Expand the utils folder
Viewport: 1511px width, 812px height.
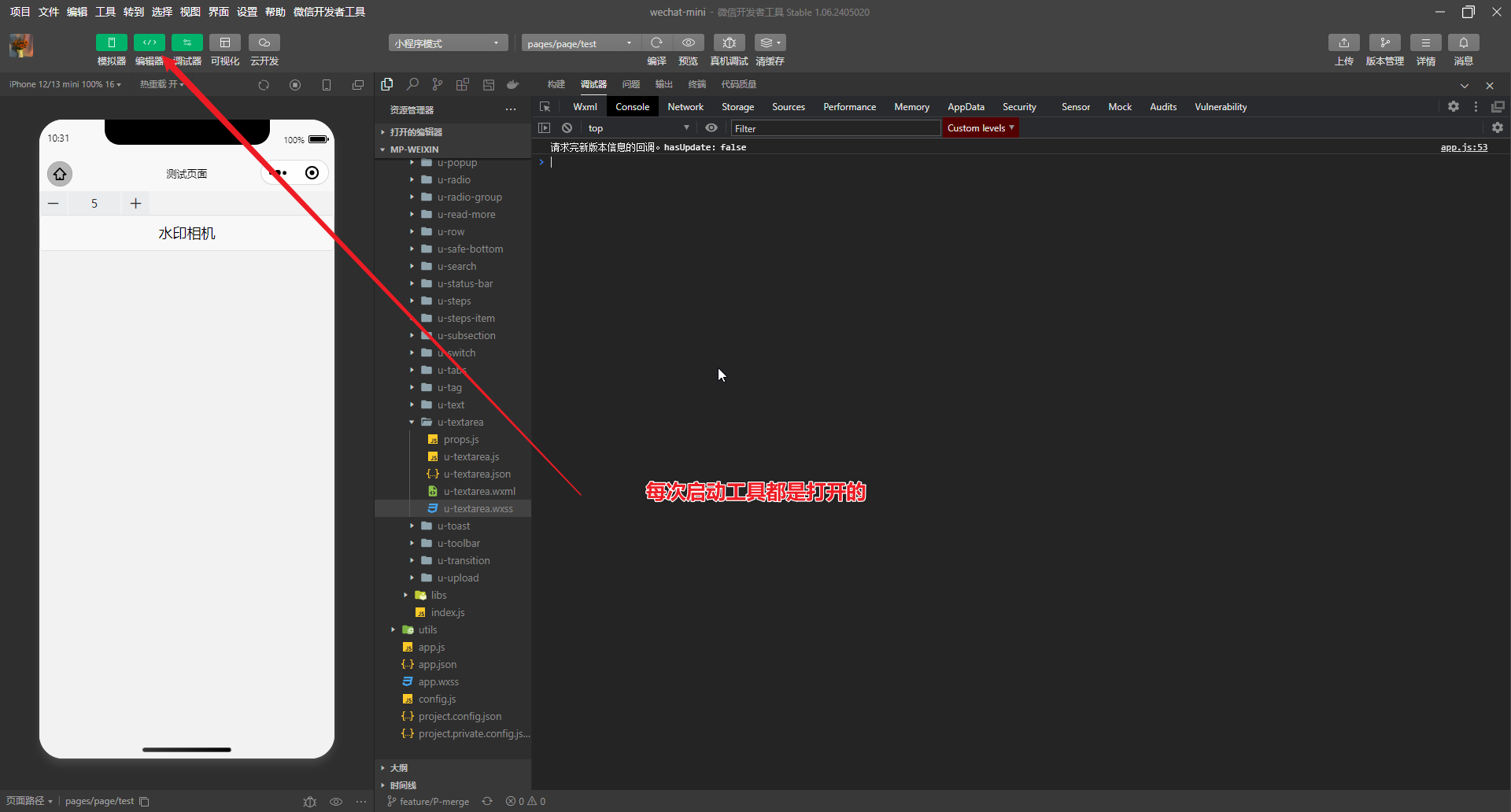pos(453,630)
